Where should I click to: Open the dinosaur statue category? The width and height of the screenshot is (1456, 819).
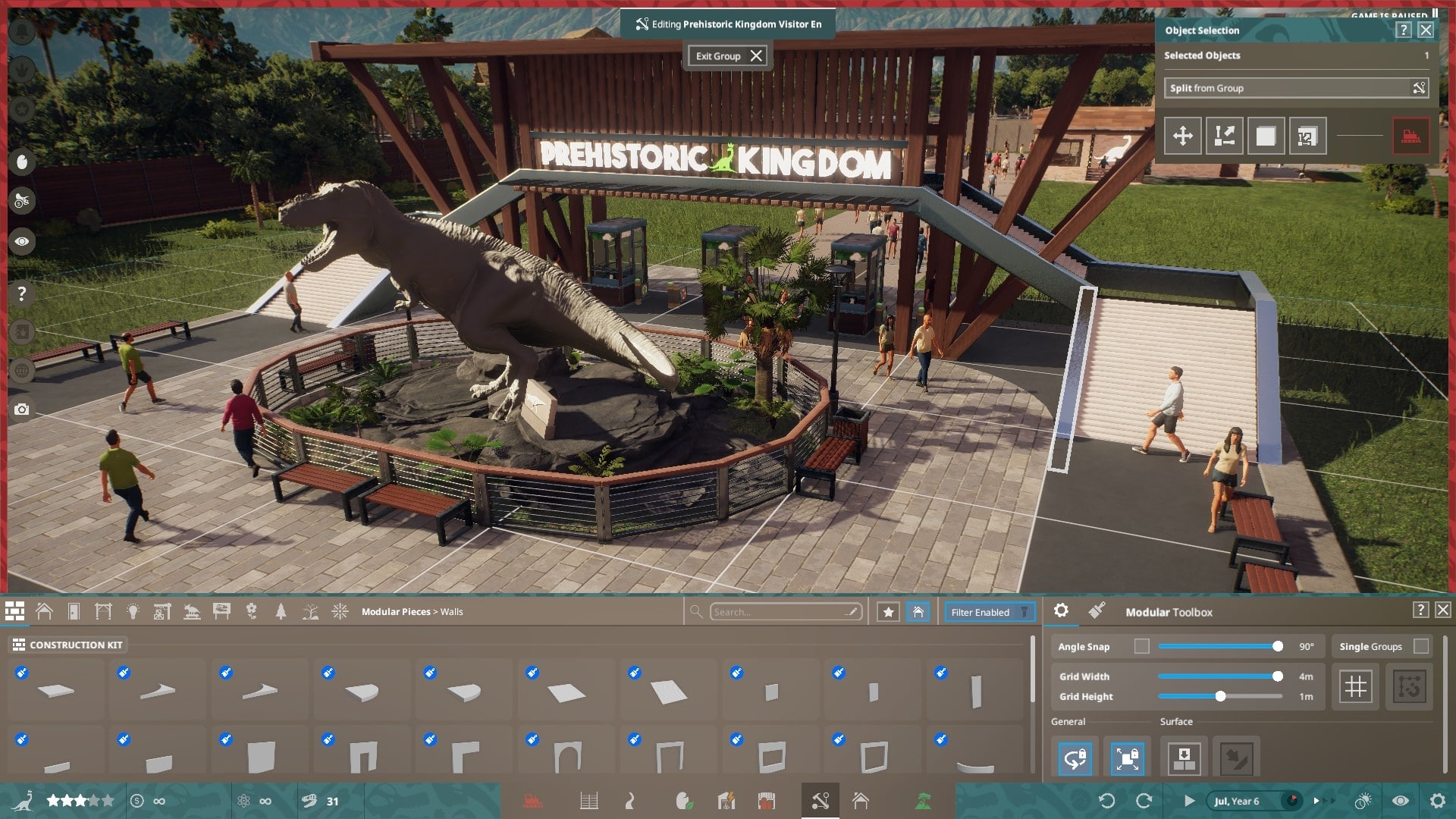coord(192,611)
